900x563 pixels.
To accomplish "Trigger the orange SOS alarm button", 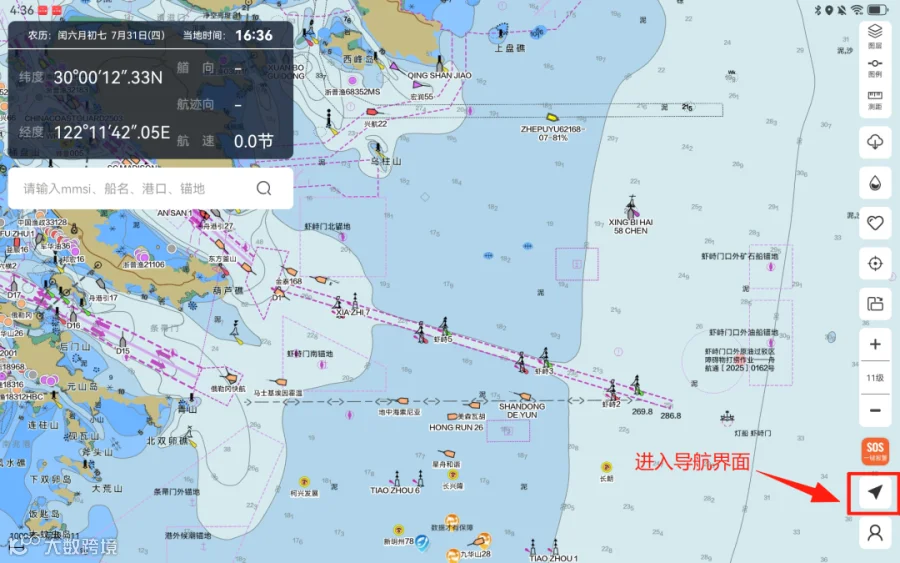I will pos(875,451).
